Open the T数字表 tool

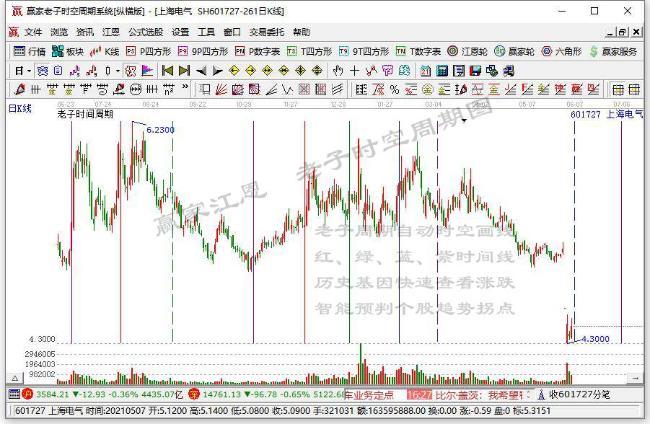point(418,51)
